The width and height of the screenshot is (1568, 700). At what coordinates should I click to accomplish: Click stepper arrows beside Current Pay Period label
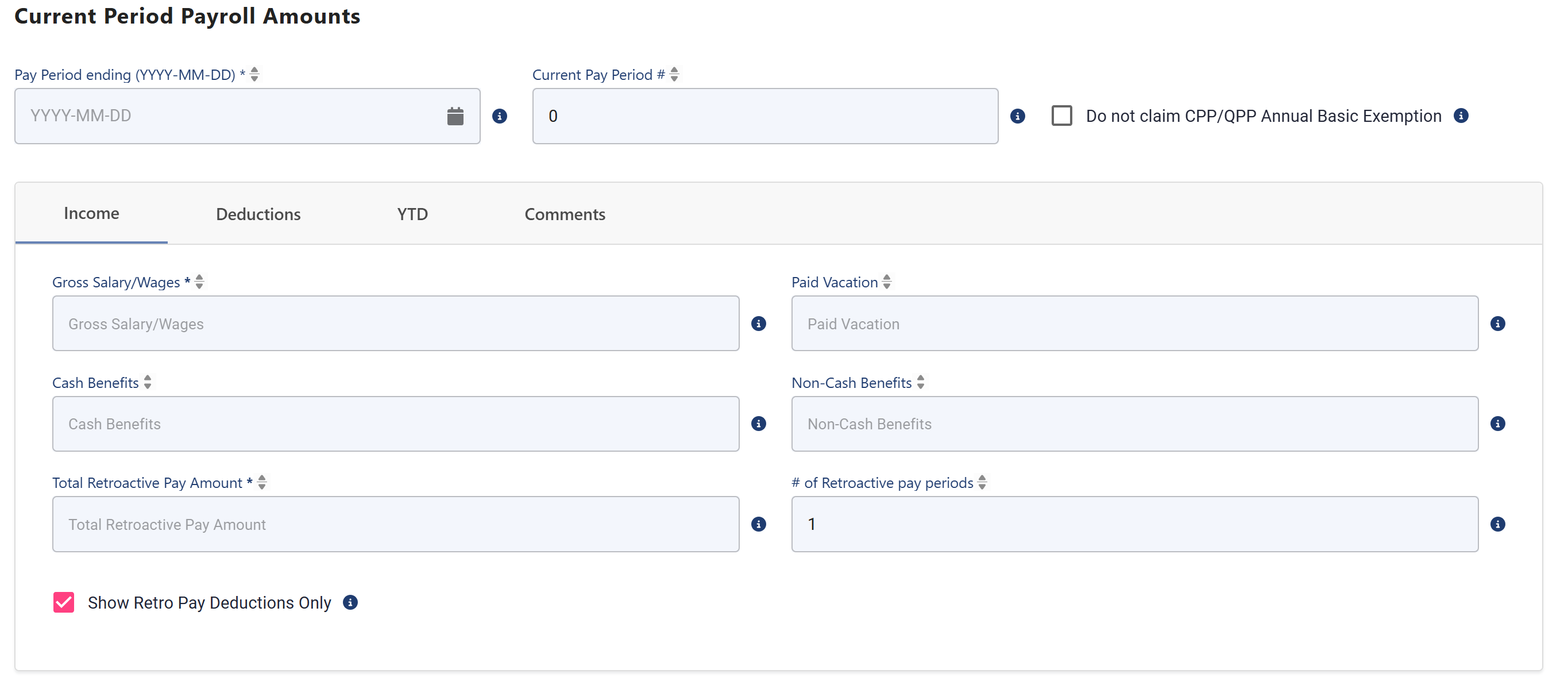[674, 74]
